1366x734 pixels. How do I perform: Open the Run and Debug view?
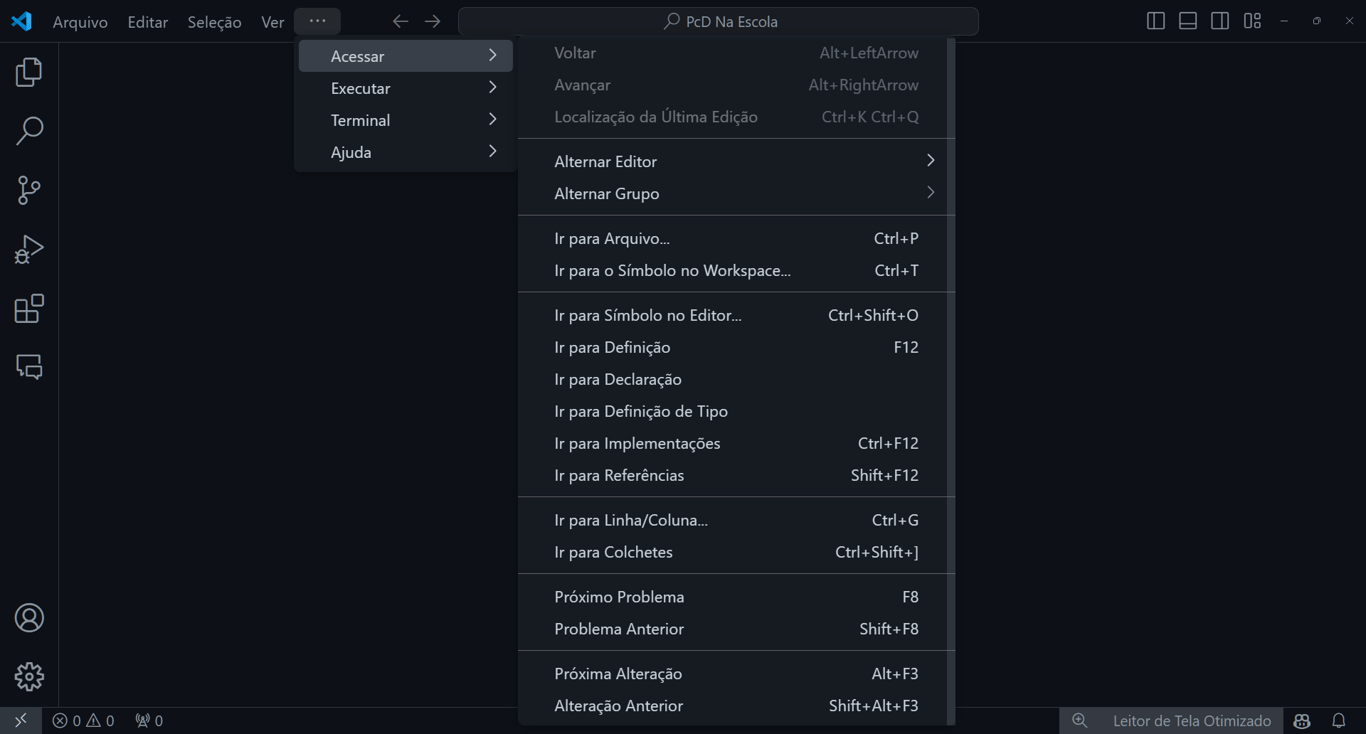point(29,249)
